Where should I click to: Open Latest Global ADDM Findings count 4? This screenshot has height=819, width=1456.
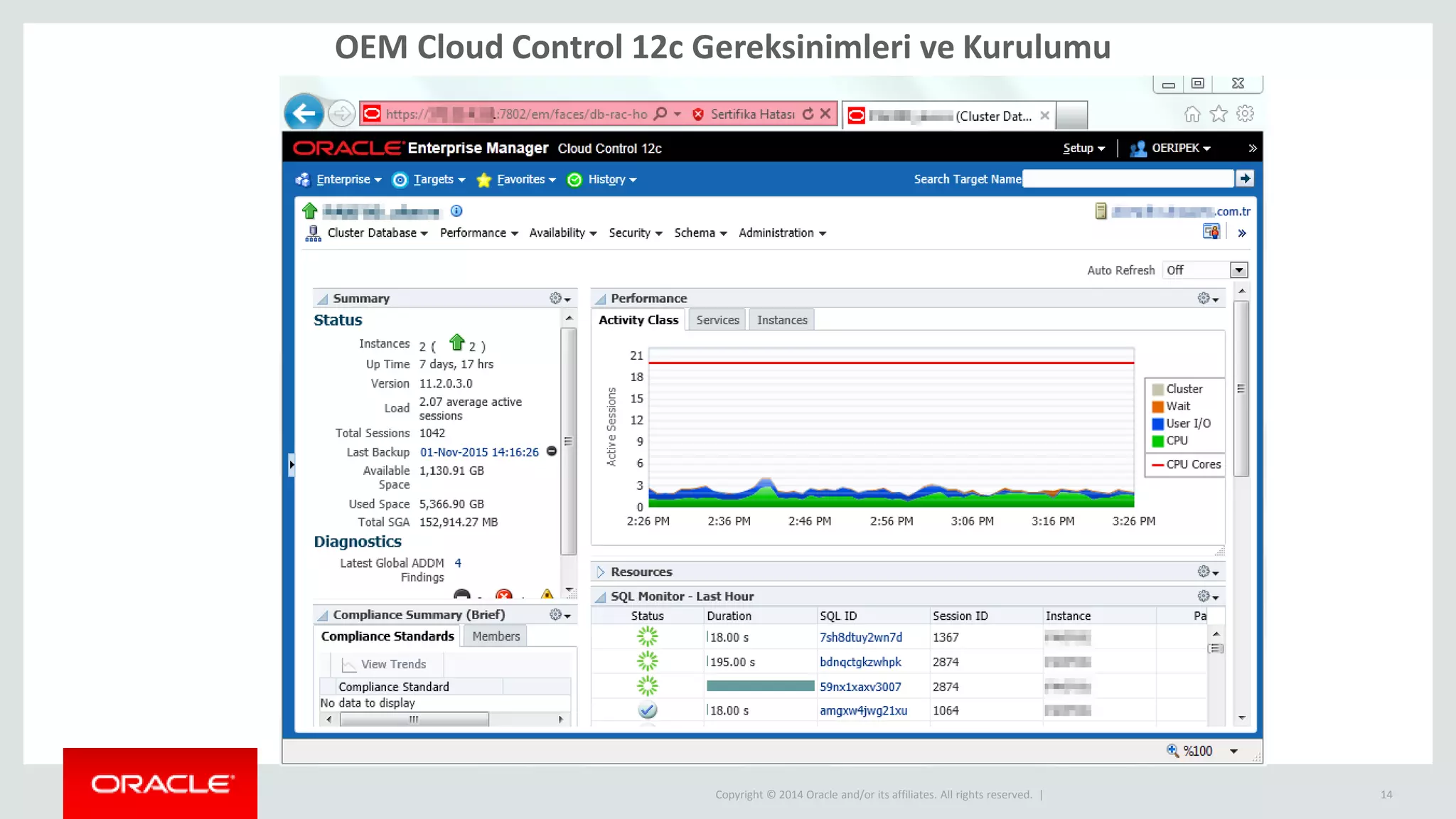tap(458, 563)
